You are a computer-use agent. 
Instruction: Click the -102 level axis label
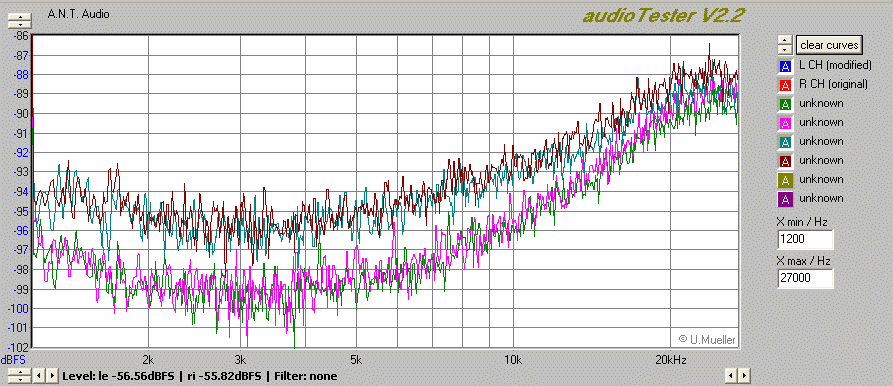click(x=19, y=347)
